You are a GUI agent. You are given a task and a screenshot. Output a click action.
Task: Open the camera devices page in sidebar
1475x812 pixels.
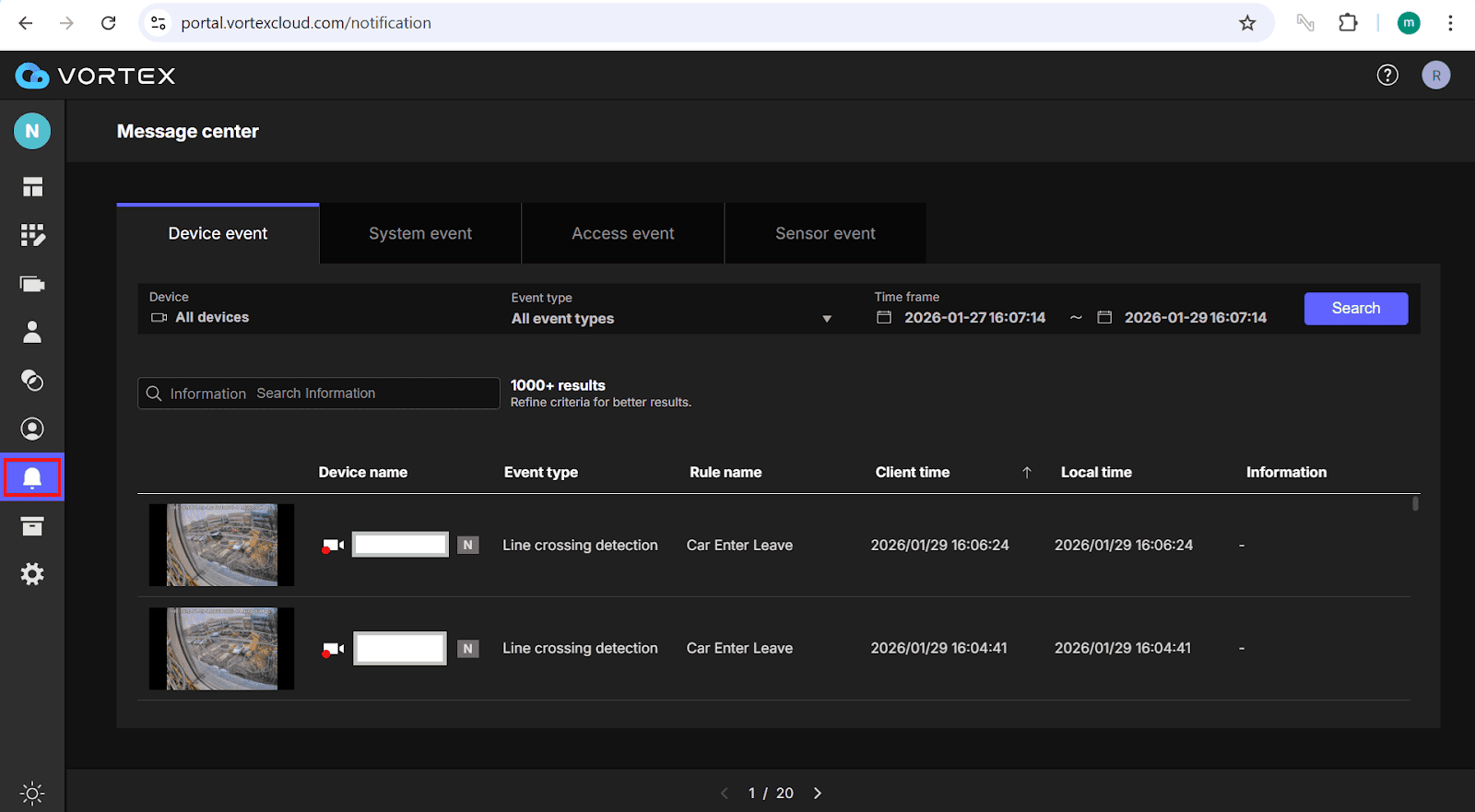tap(32, 284)
